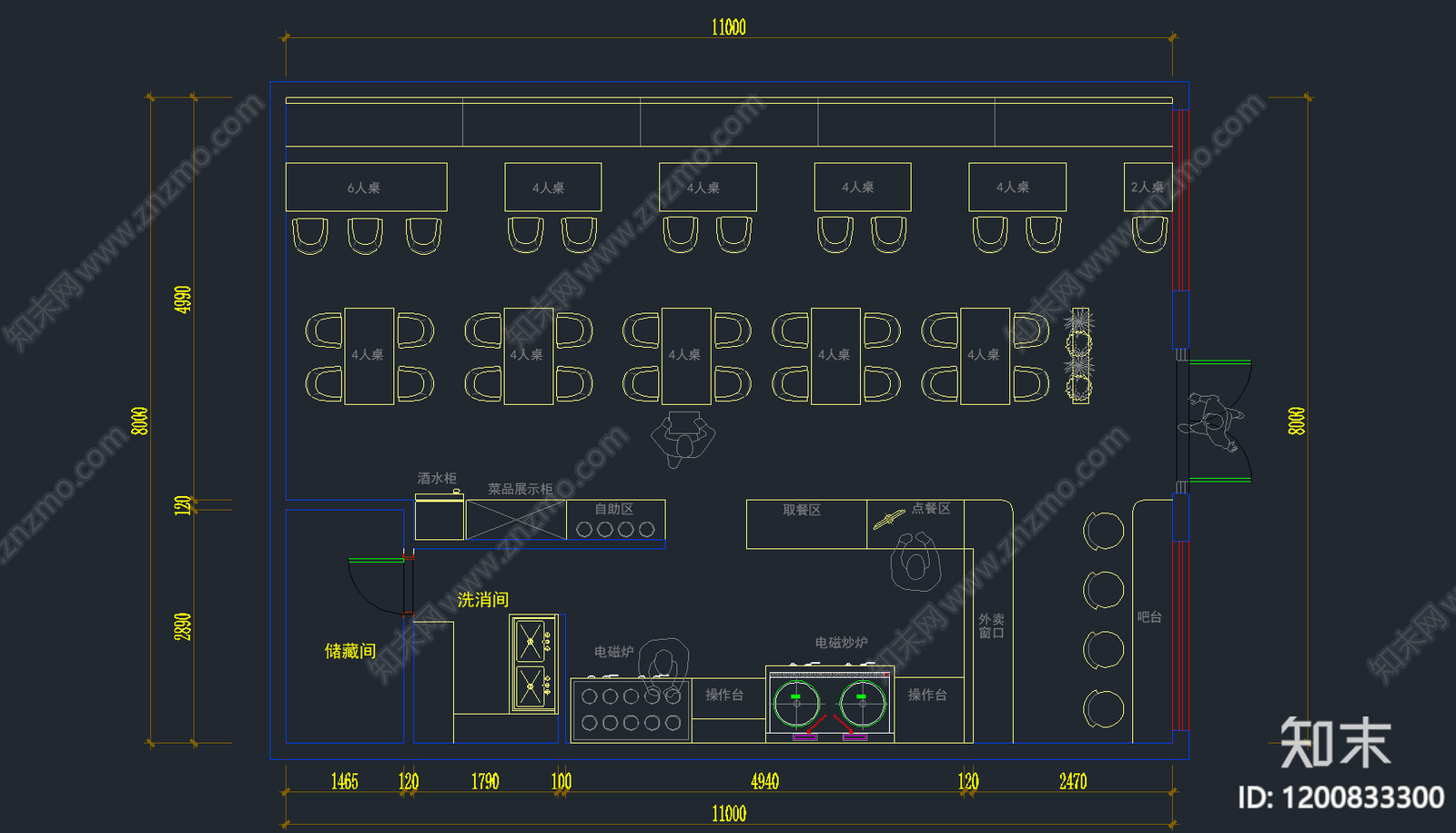Click the "4940" dimension value

pyautogui.click(x=764, y=781)
